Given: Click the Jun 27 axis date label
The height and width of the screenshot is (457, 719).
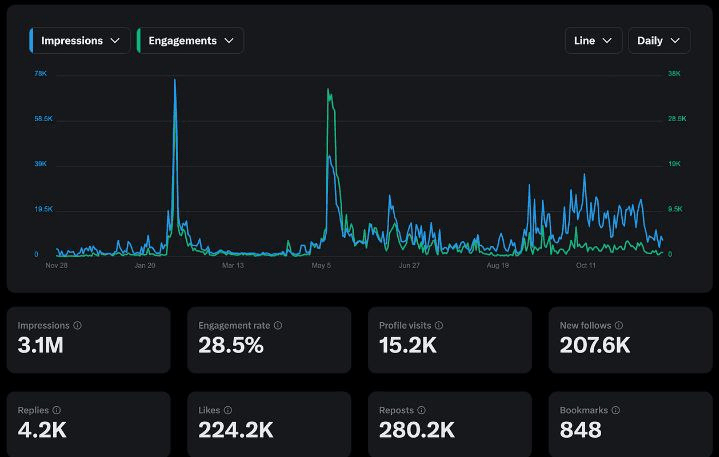Looking at the screenshot, I should click(x=409, y=265).
